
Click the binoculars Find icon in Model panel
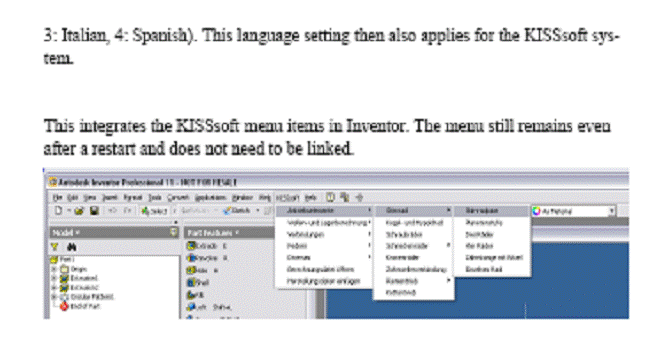72,247
